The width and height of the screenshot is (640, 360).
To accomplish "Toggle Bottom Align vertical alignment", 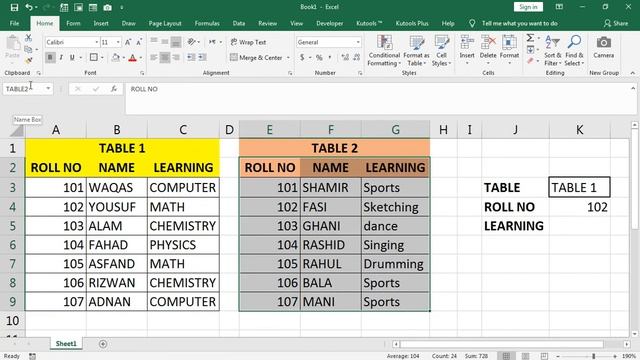I will click(176, 42).
